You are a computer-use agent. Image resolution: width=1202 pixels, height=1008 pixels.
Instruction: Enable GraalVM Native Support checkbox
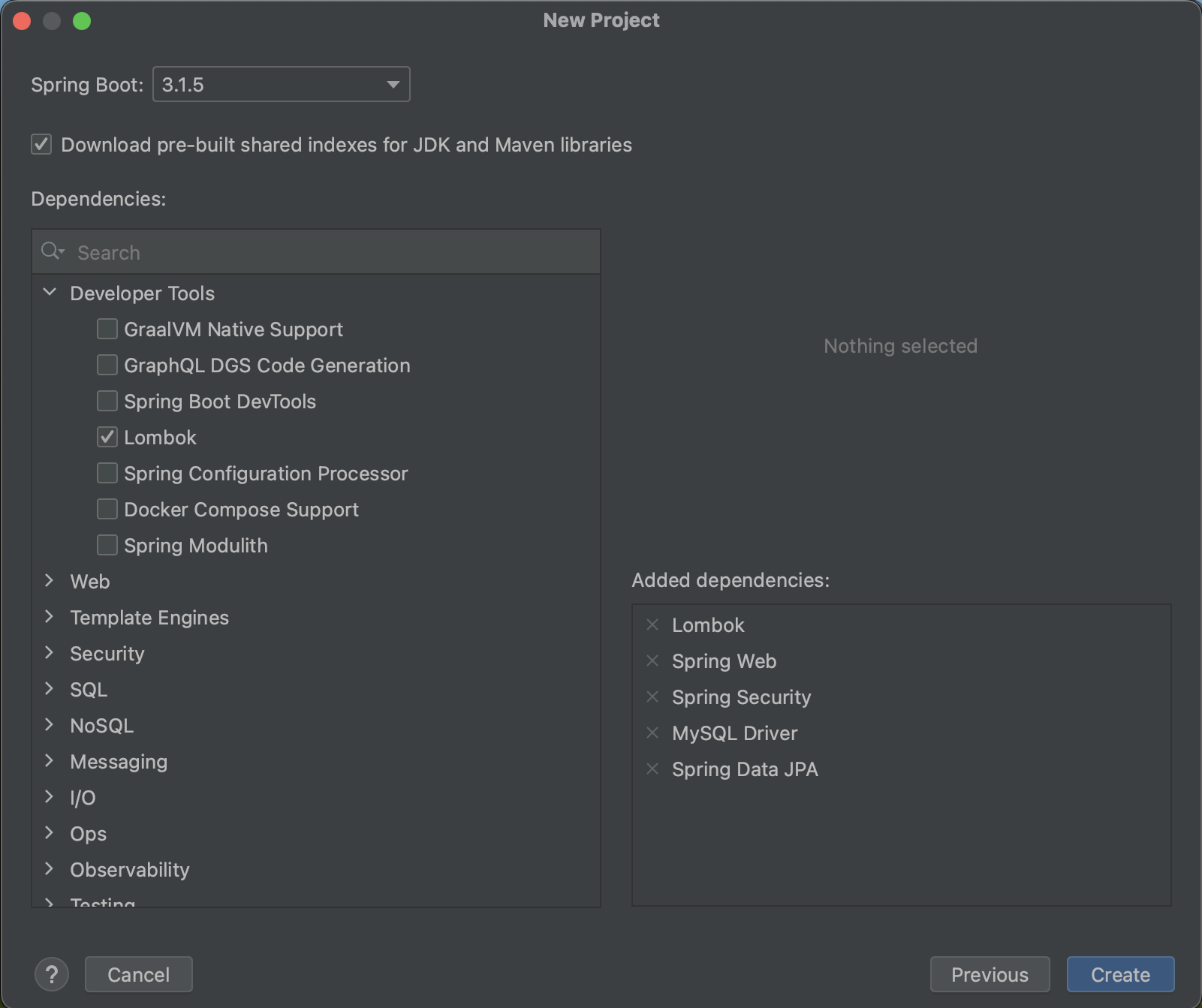point(107,329)
